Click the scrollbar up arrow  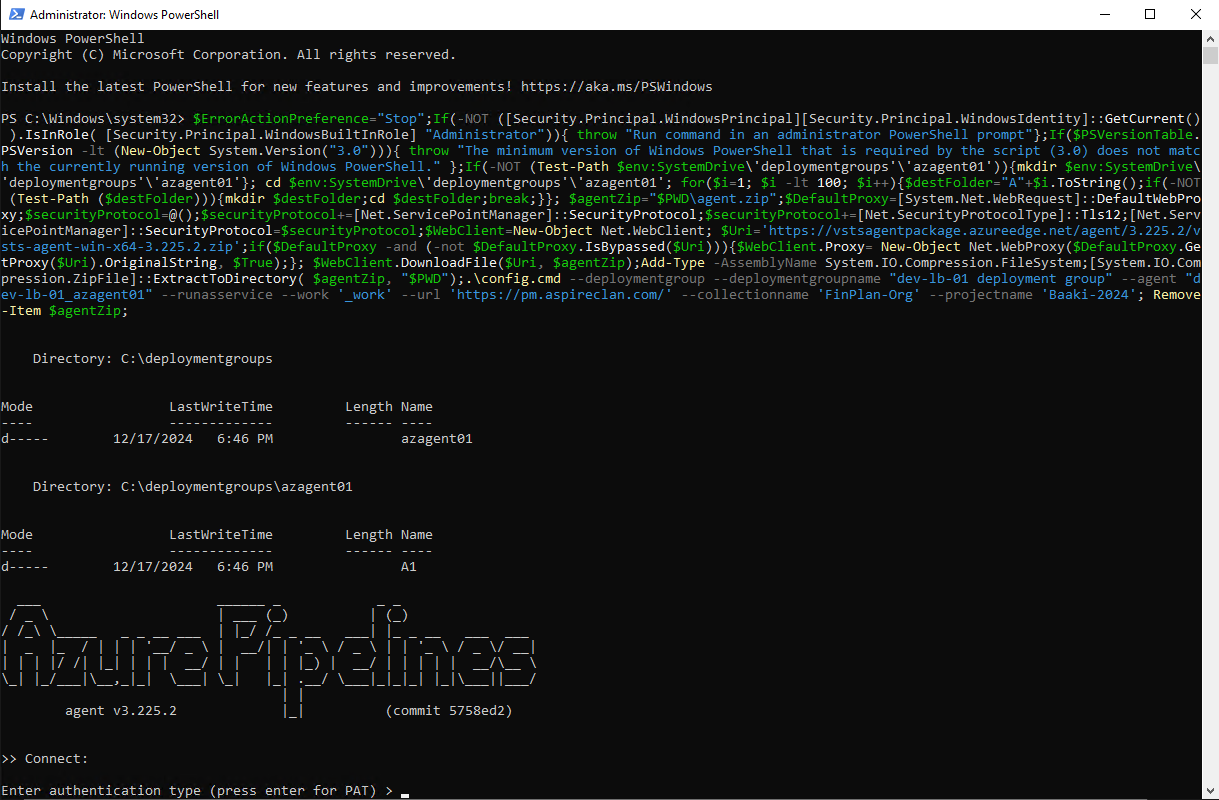[x=1210, y=39]
